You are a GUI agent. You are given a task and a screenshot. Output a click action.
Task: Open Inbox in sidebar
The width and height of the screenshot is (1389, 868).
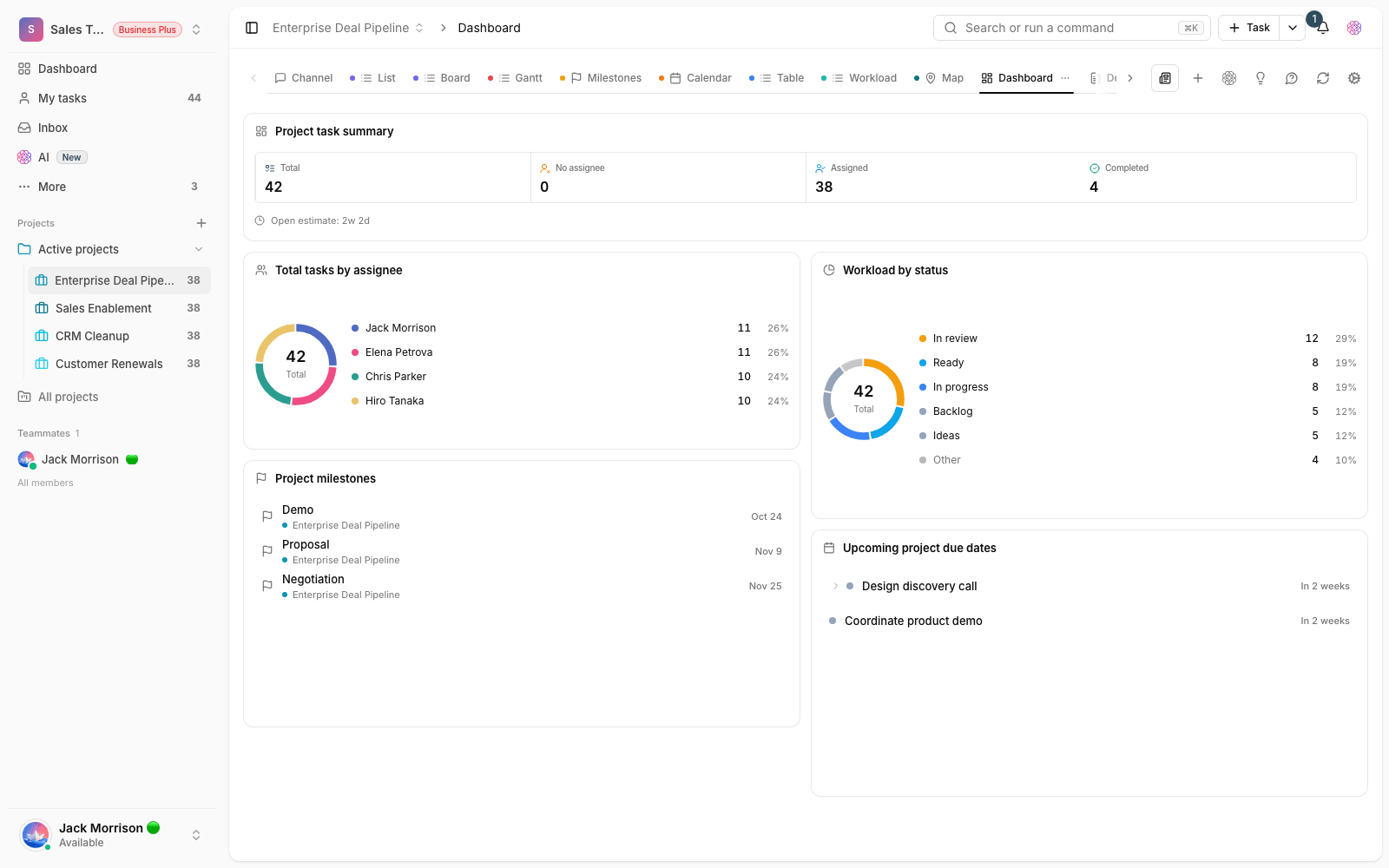[x=111, y=128]
